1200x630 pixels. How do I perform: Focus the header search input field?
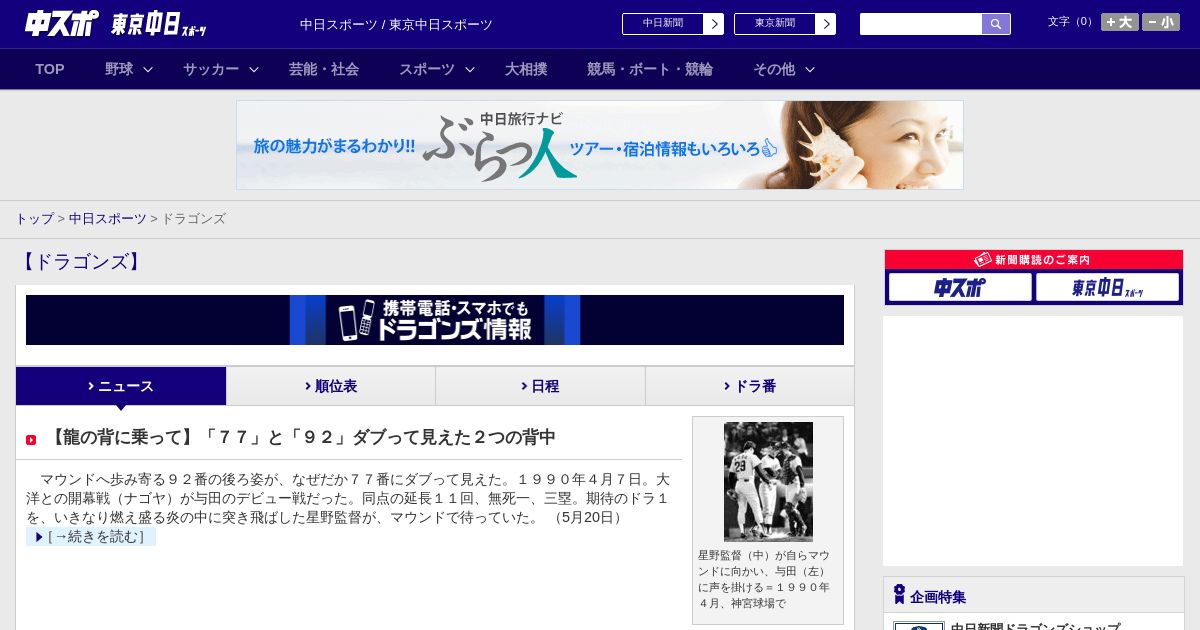[921, 24]
